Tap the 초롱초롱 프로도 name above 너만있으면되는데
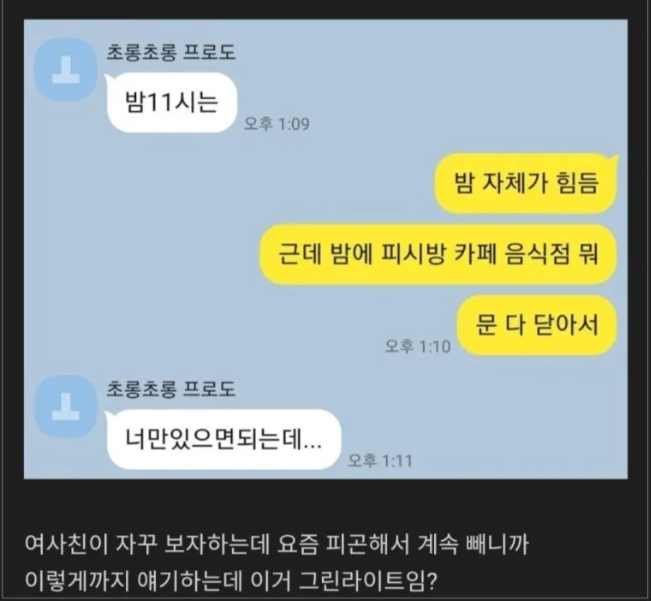This screenshot has width=651, height=601. (x=171, y=389)
